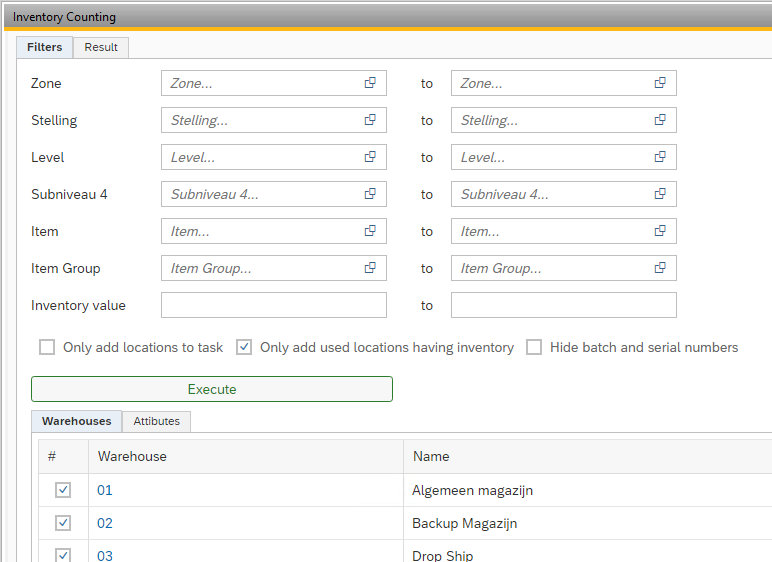The height and width of the screenshot is (562, 772).
Task: Open lookup icon in Zone from field
Action: 370,83
